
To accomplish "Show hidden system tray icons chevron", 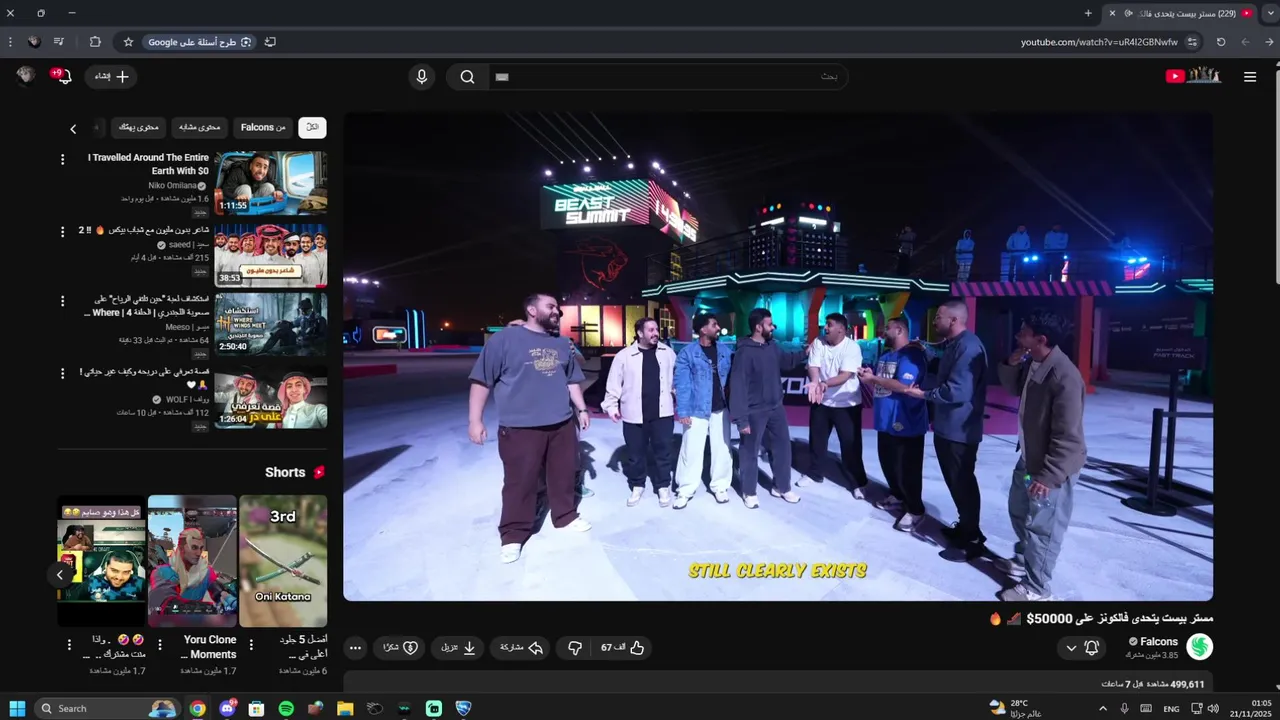I will pyautogui.click(x=1103, y=708).
